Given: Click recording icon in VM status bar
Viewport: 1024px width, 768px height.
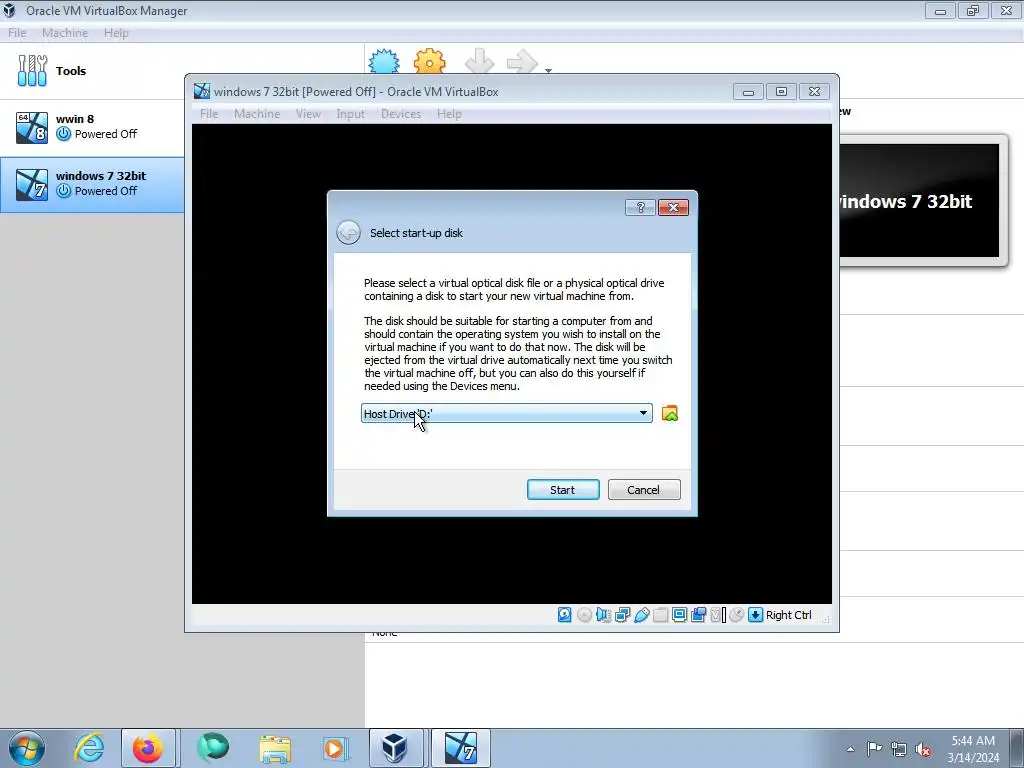Looking at the screenshot, I should tap(698, 615).
